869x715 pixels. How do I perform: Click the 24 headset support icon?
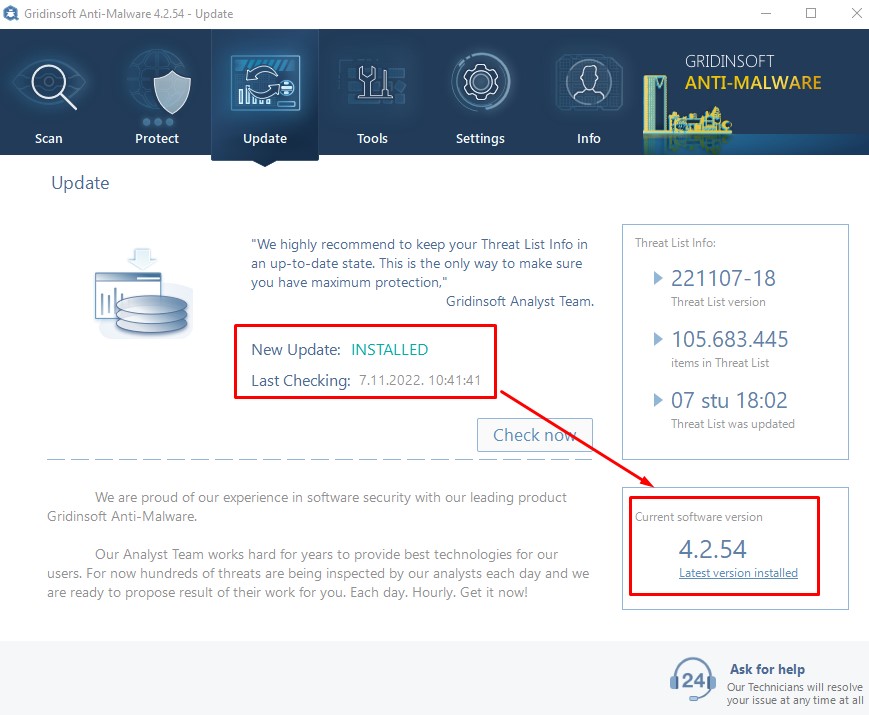click(693, 680)
